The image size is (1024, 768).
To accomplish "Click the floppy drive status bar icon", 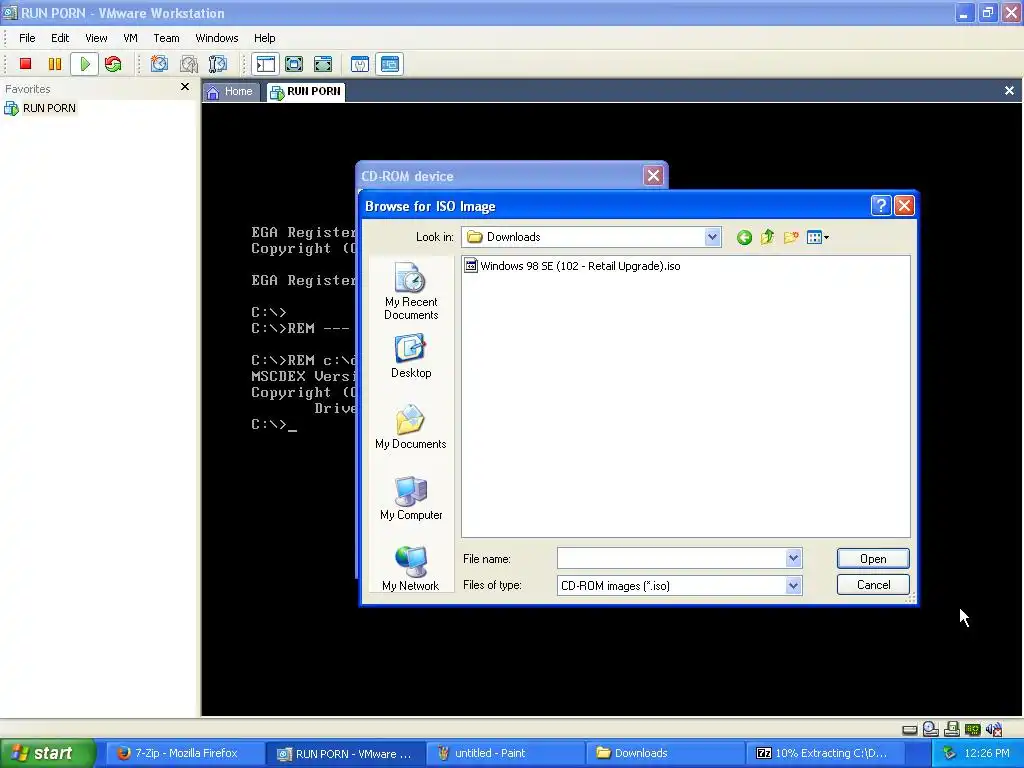I will [x=952, y=729].
